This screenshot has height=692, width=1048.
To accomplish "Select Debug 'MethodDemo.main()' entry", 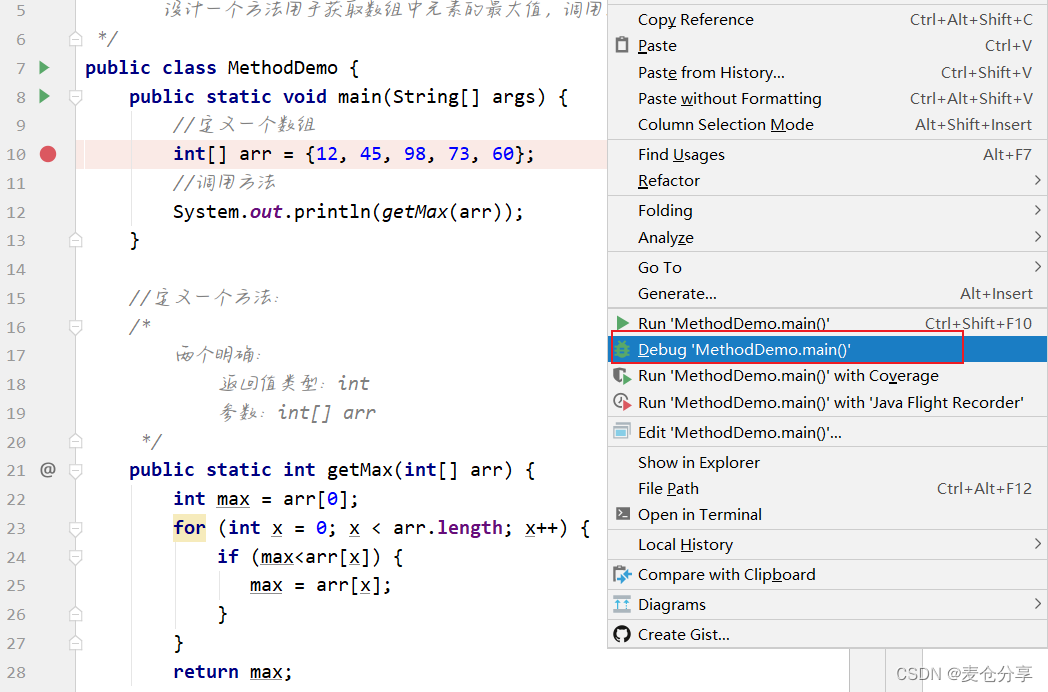I will click(827, 349).
